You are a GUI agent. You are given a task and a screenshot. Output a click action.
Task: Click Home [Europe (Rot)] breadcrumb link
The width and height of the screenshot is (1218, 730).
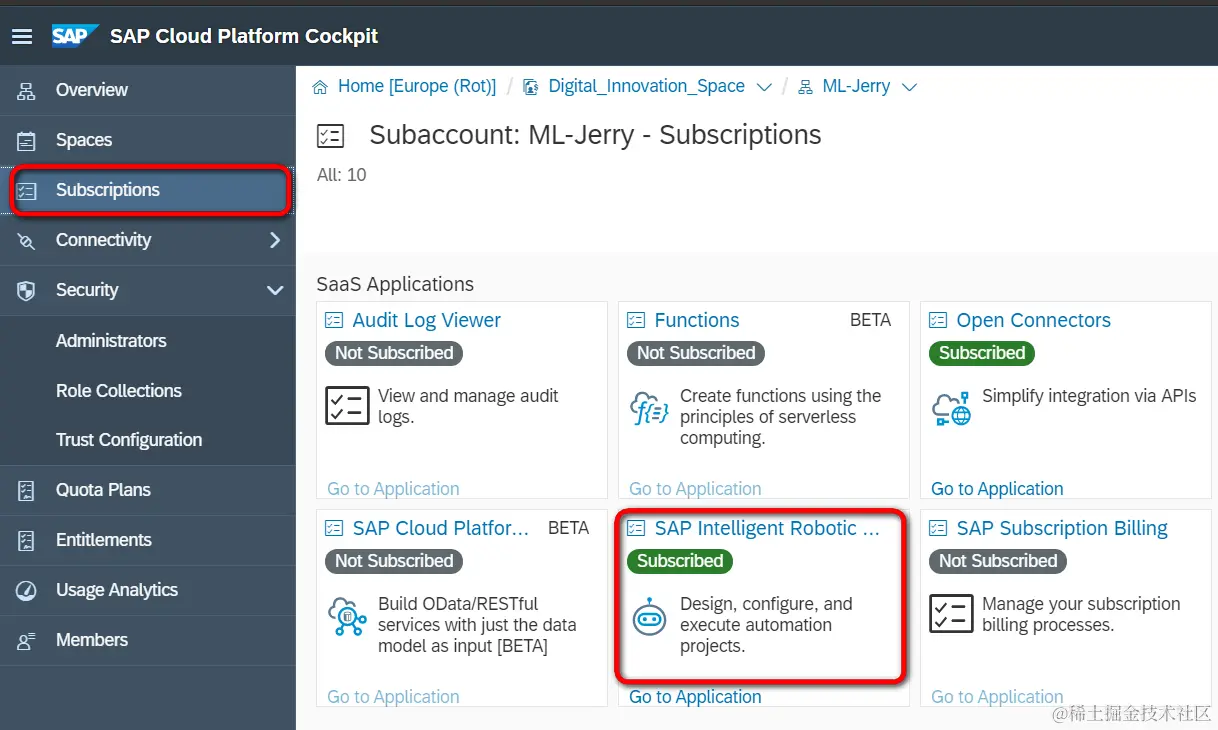pyautogui.click(x=417, y=87)
